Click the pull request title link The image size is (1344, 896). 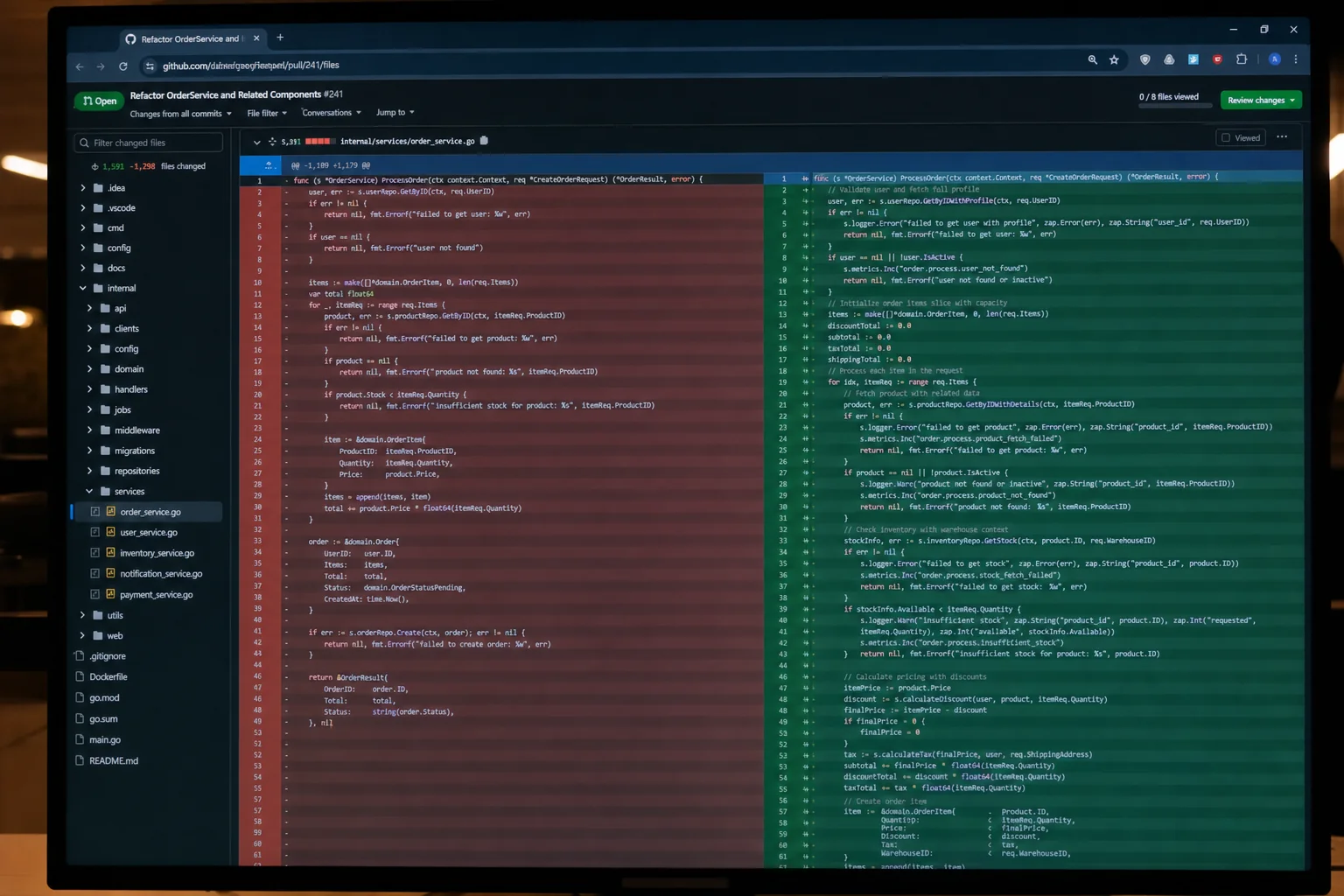click(x=226, y=95)
